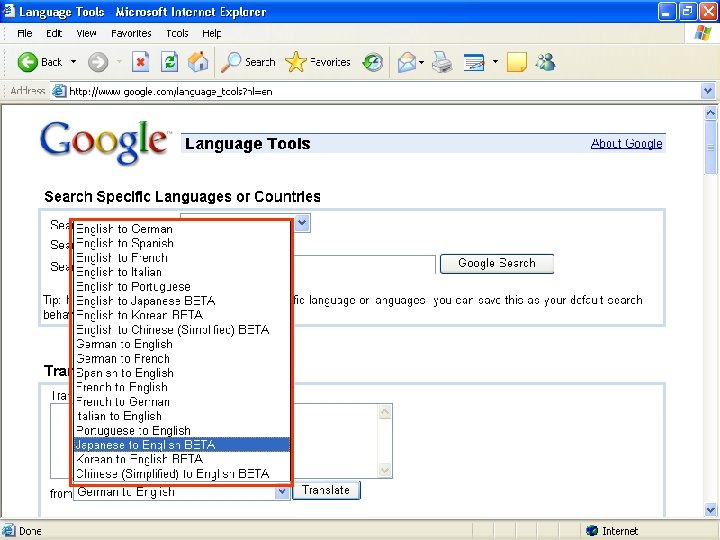
Task: Open Back button history dropdown arrow
Action: tap(73, 62)
